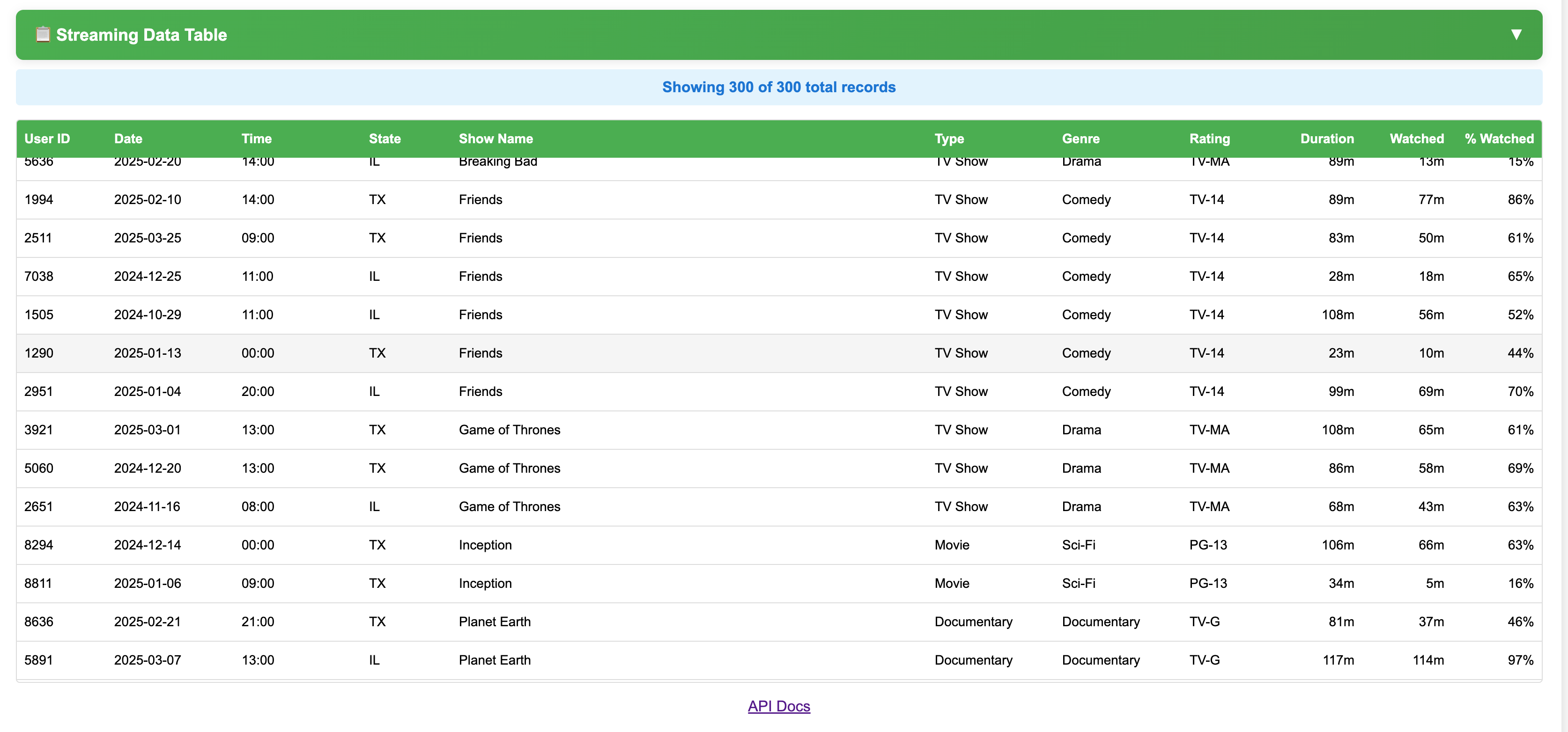Image resolution: width=1568 pixels, height=732 pixels.
Task: Click the records count banner
Action: (x=778, y=87)
